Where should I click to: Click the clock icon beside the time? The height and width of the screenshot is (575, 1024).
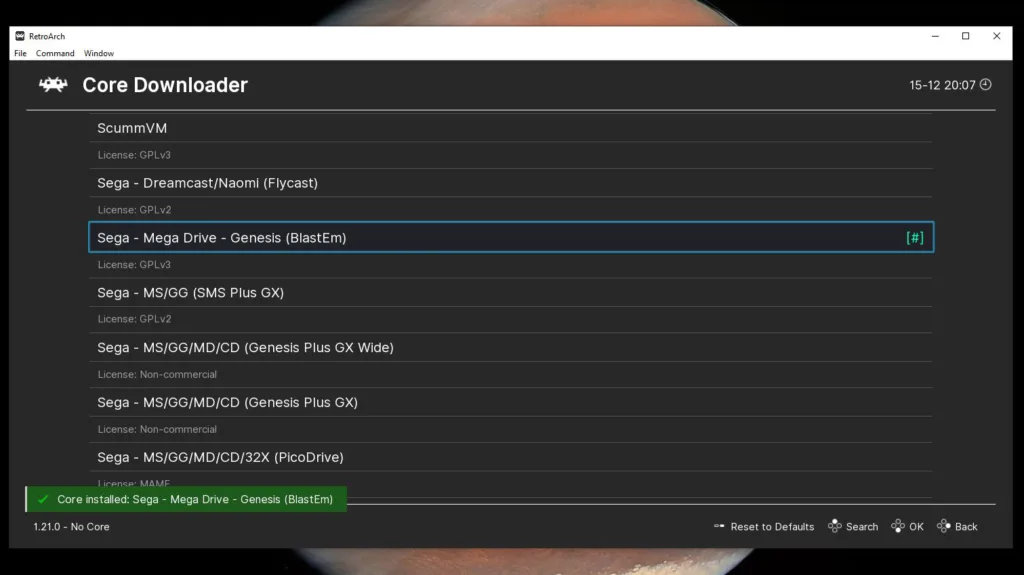pyautogui.click(x=985, y=84)
